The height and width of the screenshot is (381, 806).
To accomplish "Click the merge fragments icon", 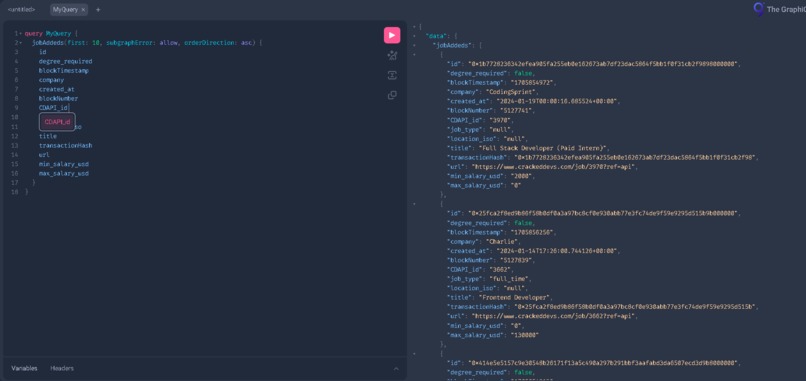I will click(392, 76).
